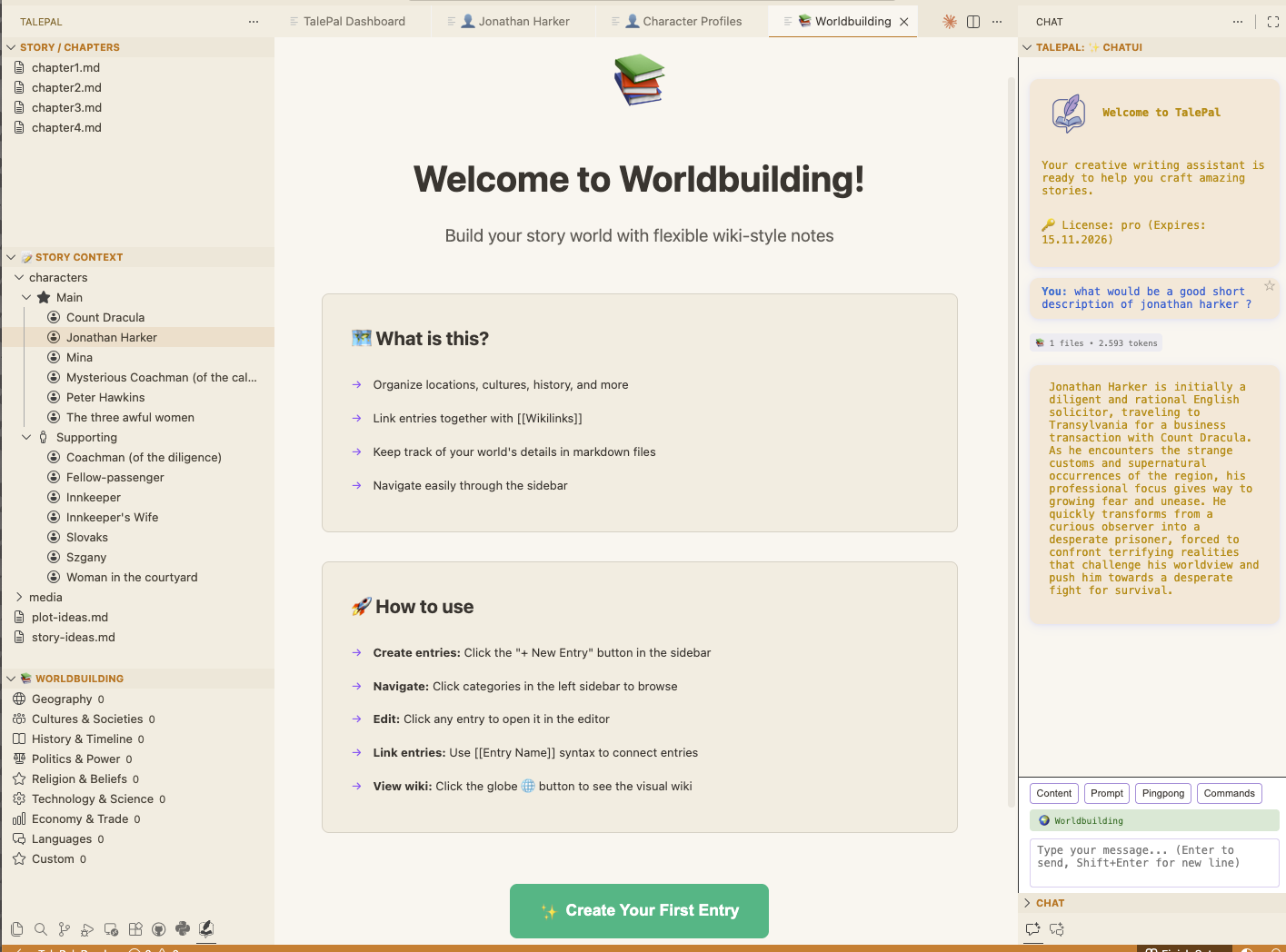Collapse the Supporting characters group
This screenshot has width=1286, height=952.
[x=25, y=437]
